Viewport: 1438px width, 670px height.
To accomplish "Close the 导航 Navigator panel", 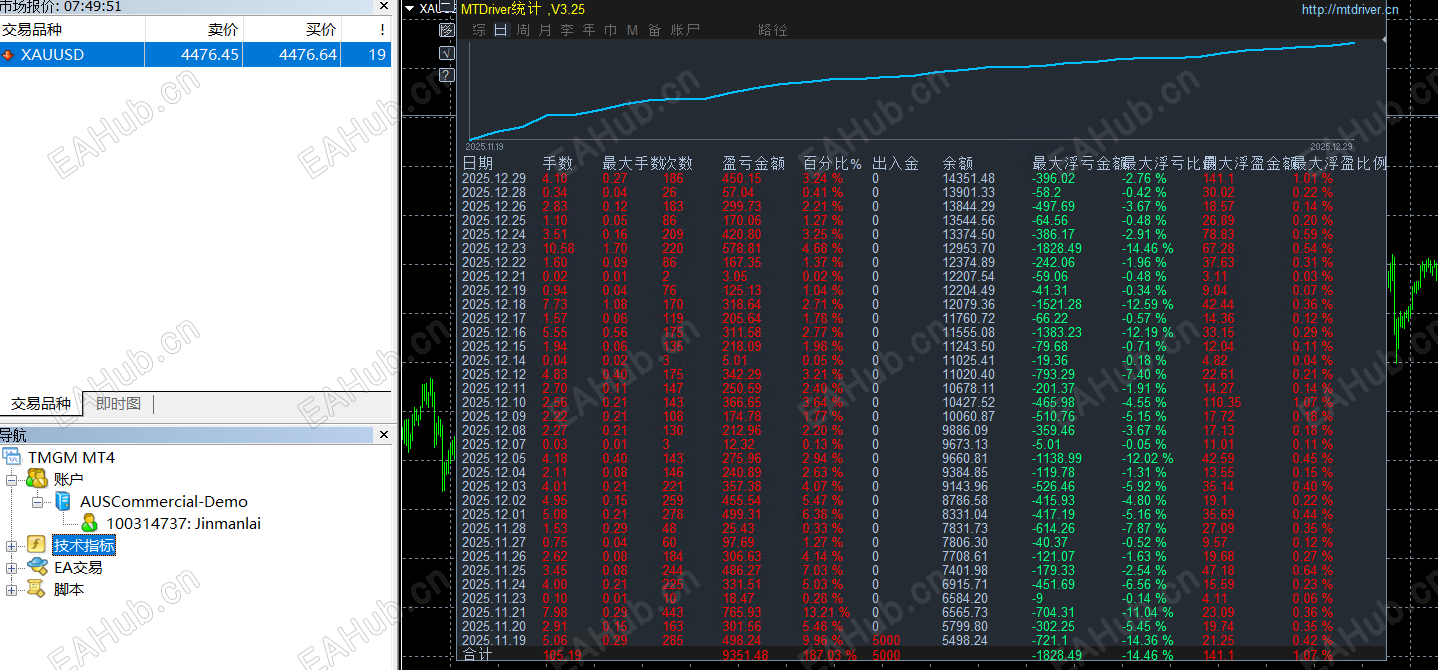I will point(384,435).
